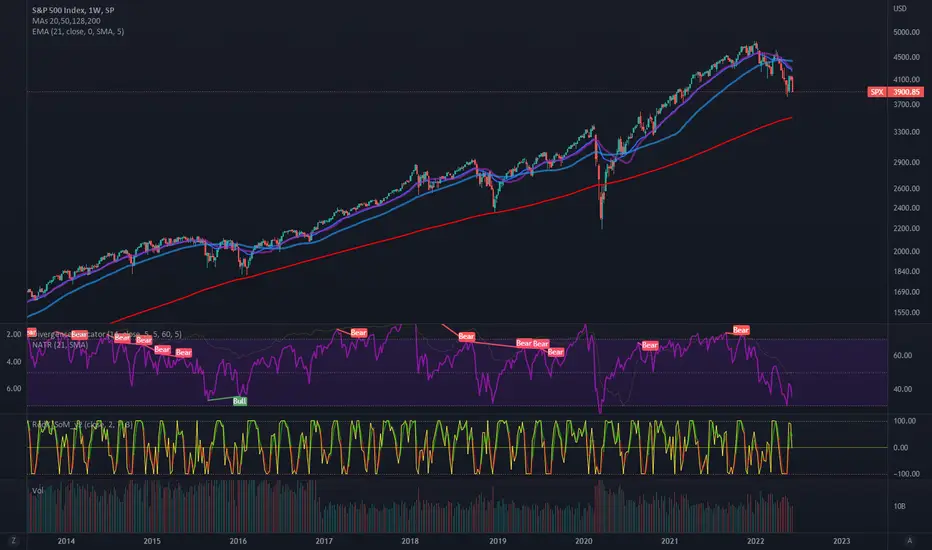Select the Divergence Indicator legend text
Viewport: 932px width, 550px height.
point(107,334)
